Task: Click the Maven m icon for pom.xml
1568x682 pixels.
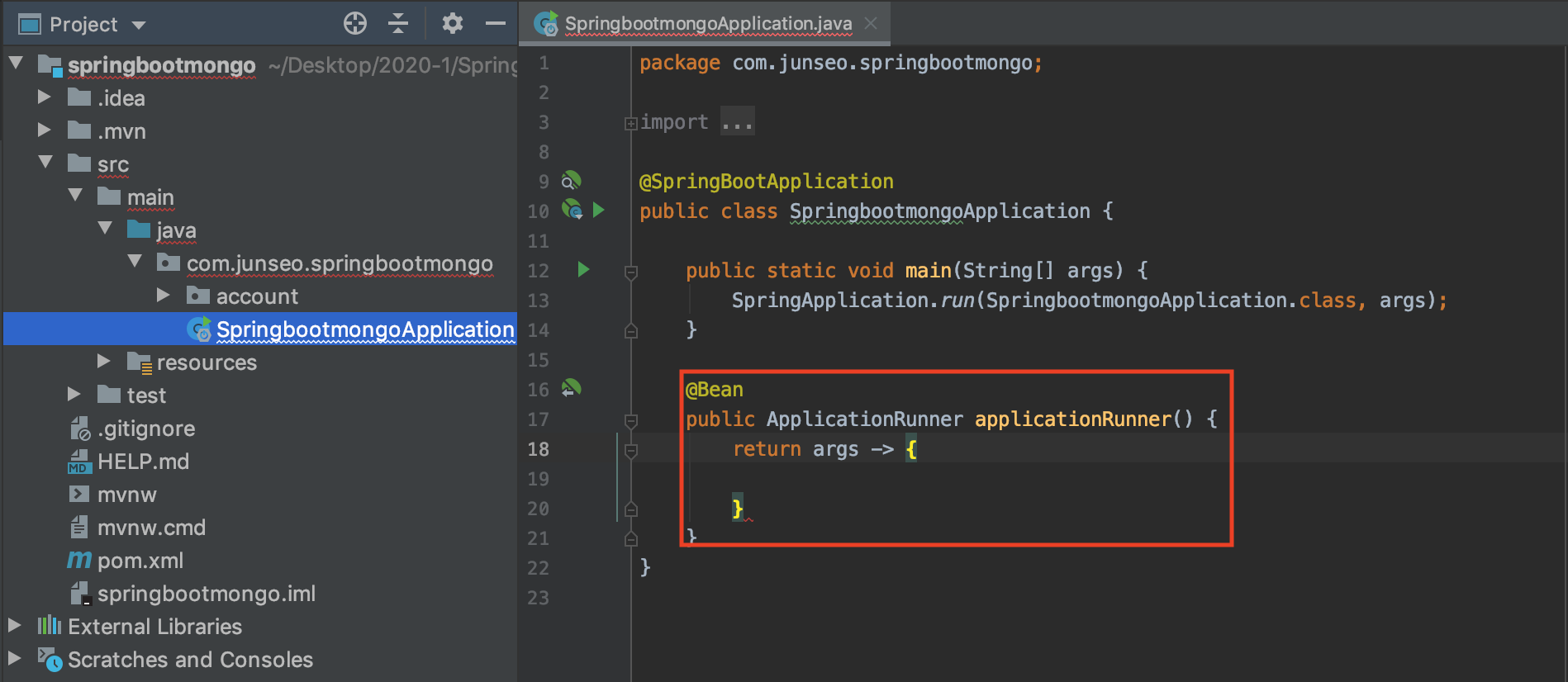Action: point(79,560)
